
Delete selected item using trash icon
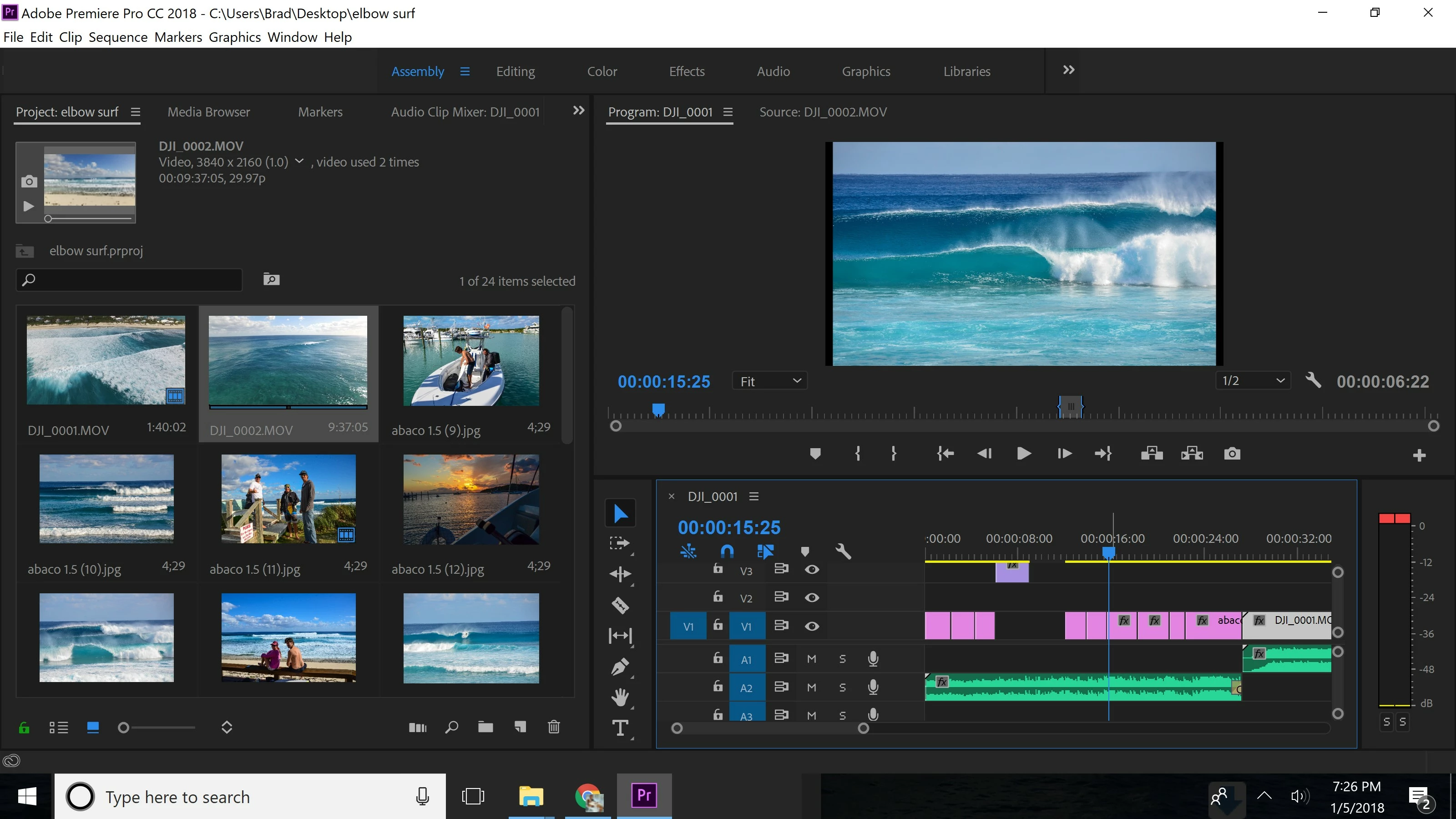(553, 727)
